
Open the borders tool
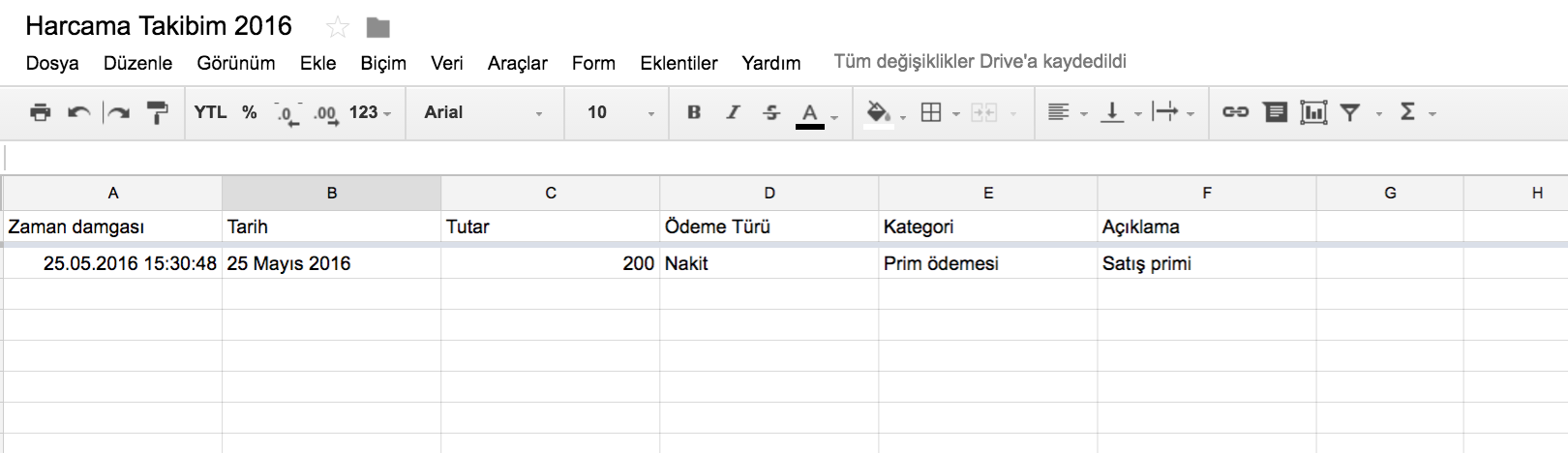930,112
